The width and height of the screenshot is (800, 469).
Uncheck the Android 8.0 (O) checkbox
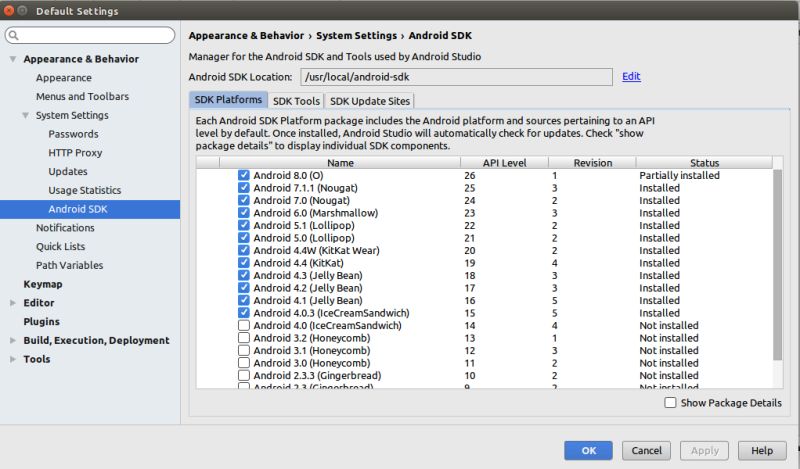click(244, 175)
